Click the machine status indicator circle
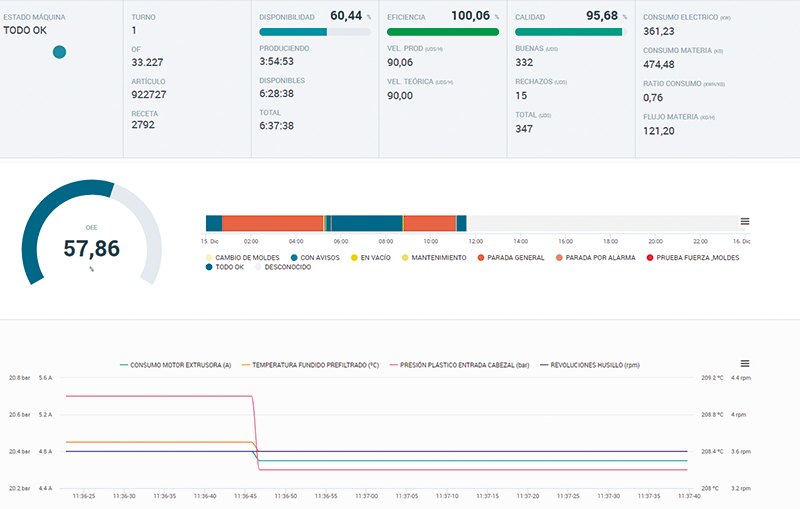This screenshot has height=509, width=800. pyautogui.click(x=59, y=52)
